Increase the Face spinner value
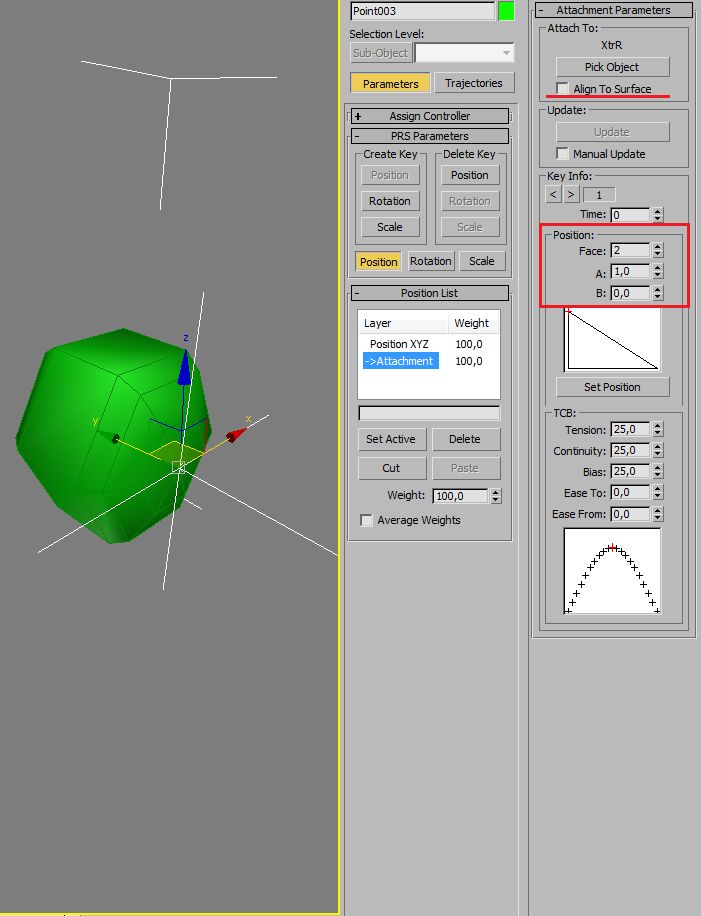 click(x=658, y=247)
